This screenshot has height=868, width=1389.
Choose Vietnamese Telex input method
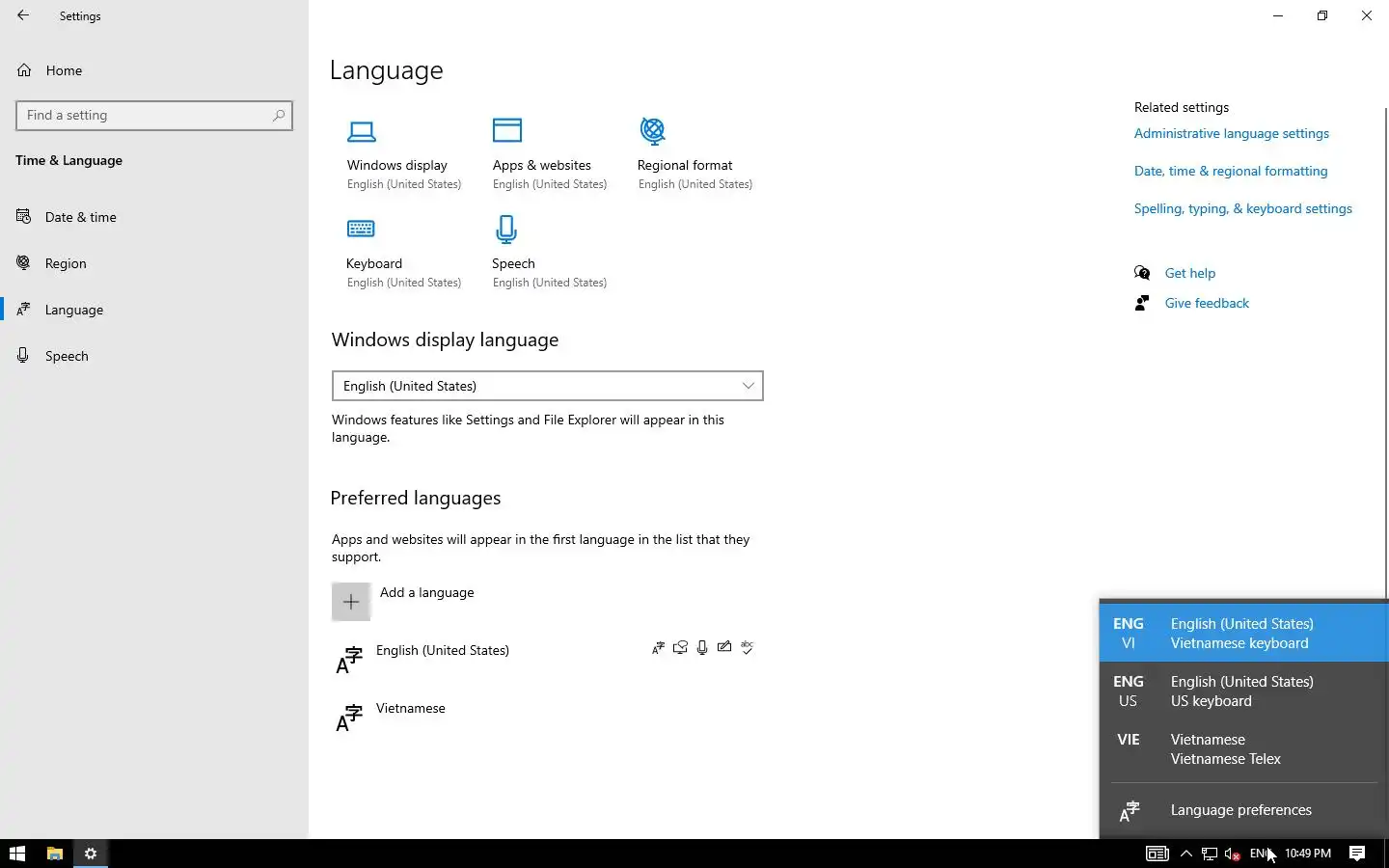pyautogui.click(x=1244, y=748)
